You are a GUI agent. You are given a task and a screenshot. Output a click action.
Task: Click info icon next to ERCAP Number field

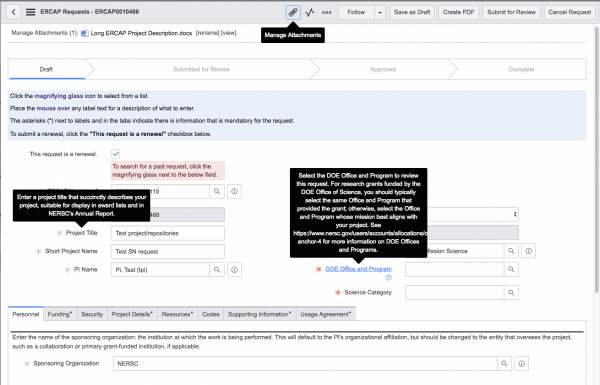(235, 191)
